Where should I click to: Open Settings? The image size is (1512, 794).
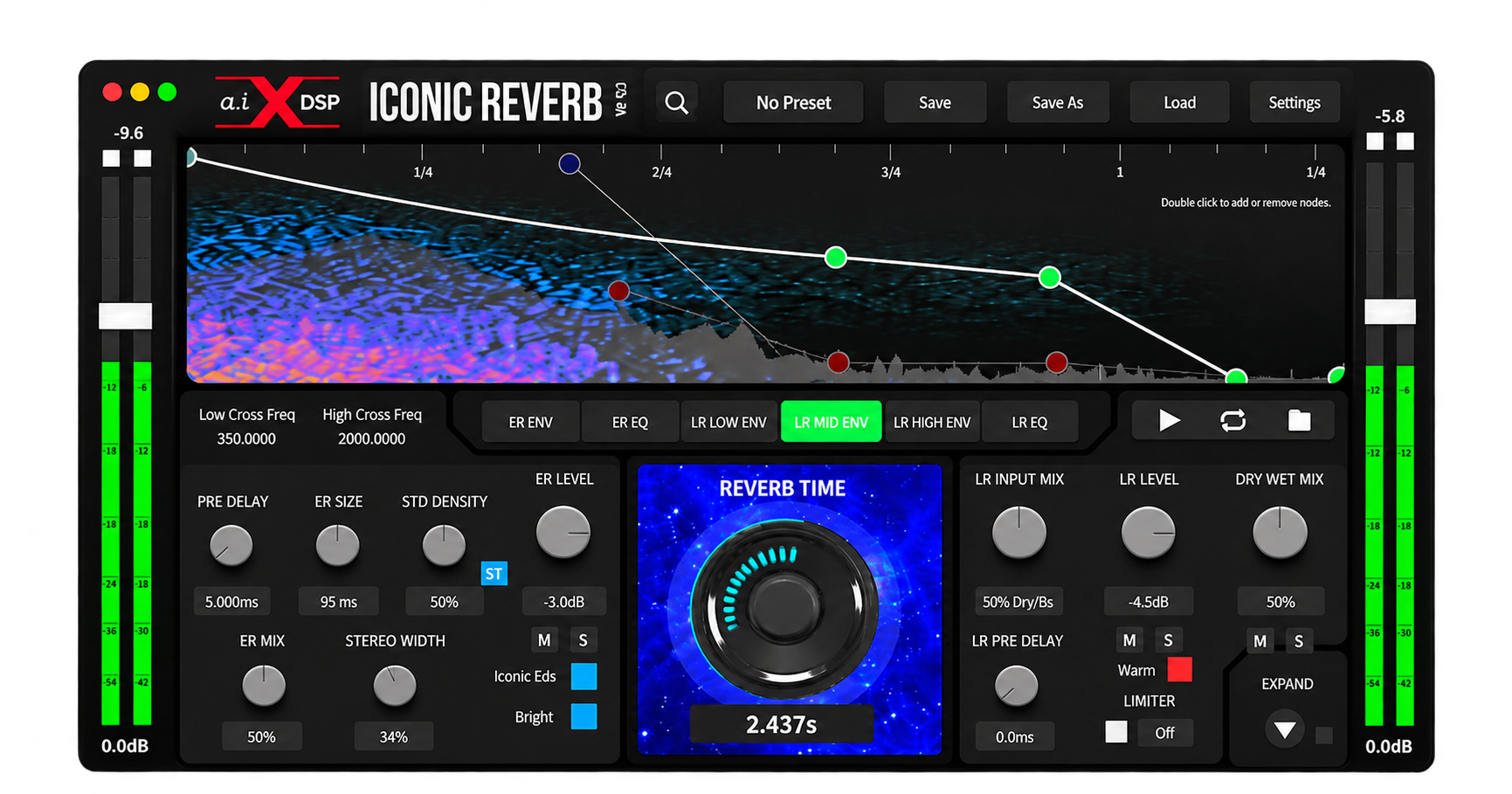click(x=1294, y=103)
